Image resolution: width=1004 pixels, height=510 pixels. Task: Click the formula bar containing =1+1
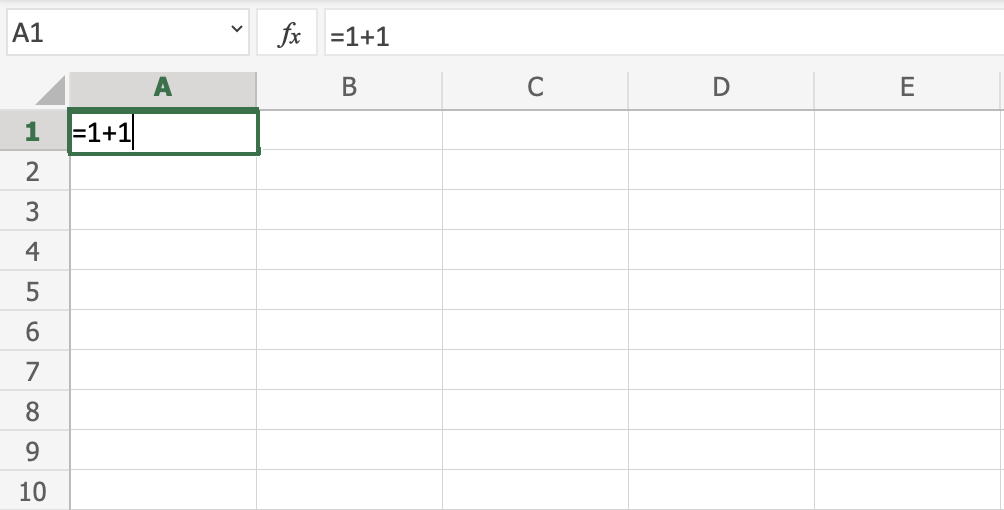(x=660, y=36)
